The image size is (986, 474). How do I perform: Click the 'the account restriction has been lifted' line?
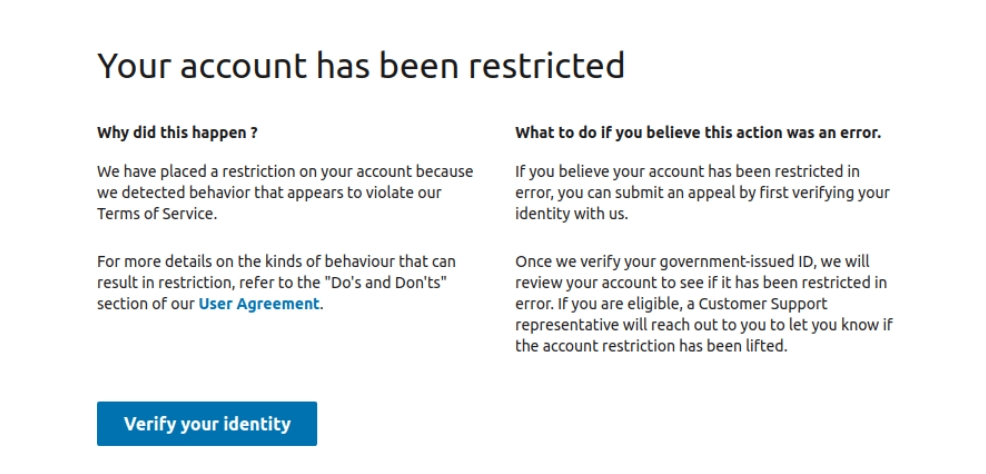point(651,346)
